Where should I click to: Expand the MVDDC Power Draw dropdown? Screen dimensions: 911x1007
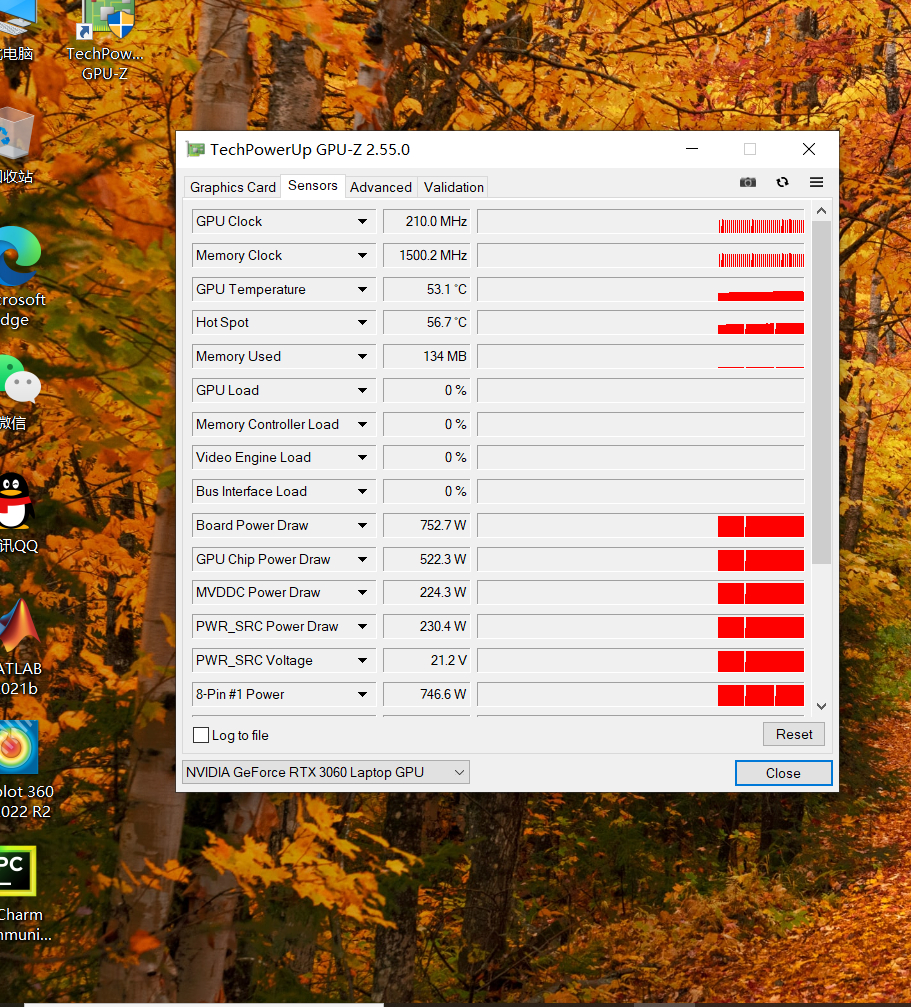(x=362, y=592)
